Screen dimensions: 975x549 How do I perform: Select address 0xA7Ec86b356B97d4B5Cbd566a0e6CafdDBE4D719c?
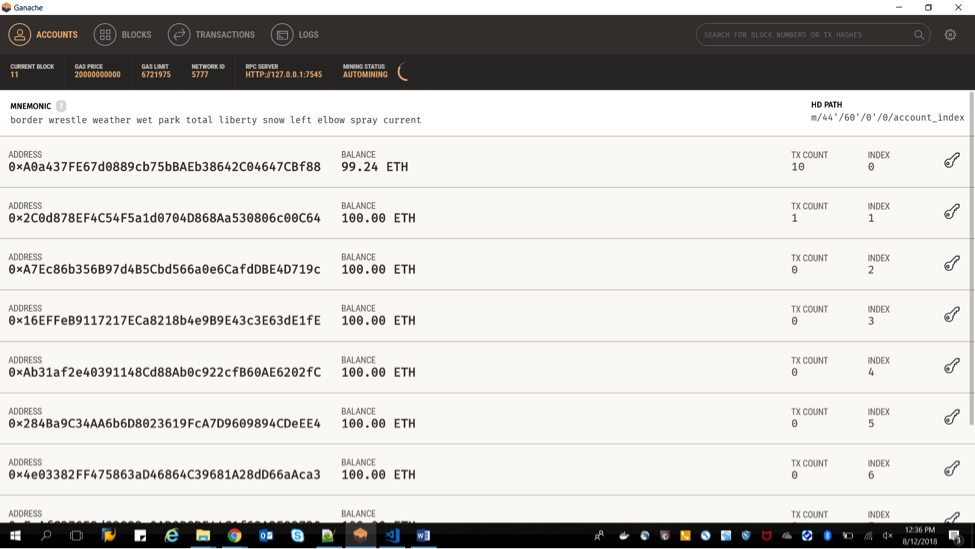[x=165, y=269]
